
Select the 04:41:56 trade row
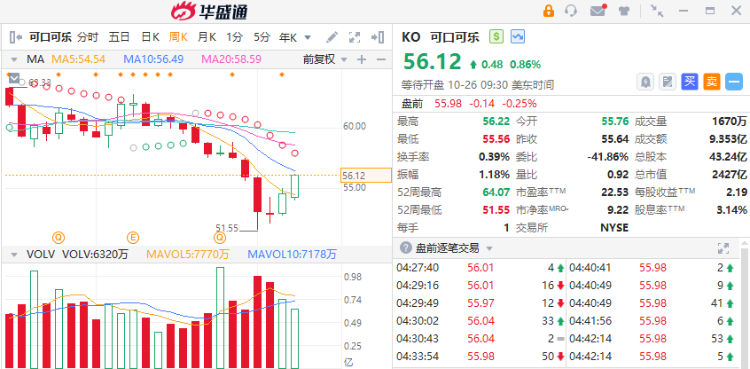653,321
